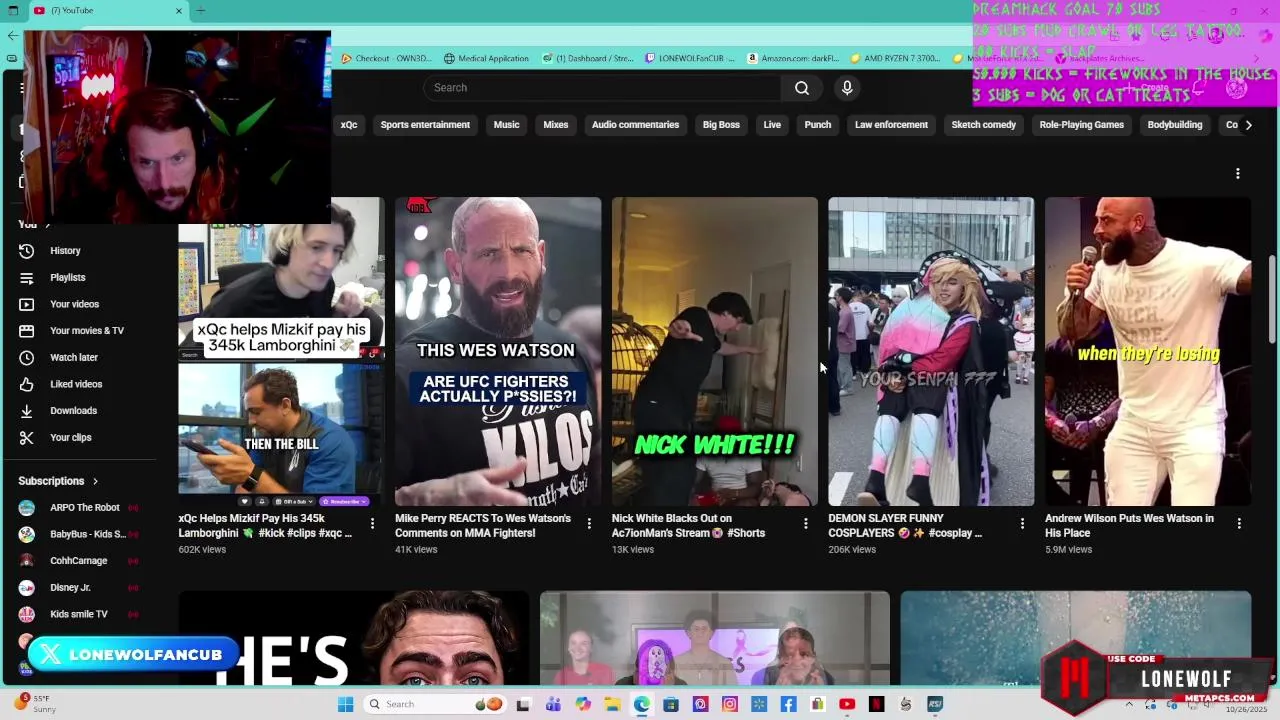Select the Role-Playing Games chip
Viewport: 1280px width, 720px height.
1081,125
